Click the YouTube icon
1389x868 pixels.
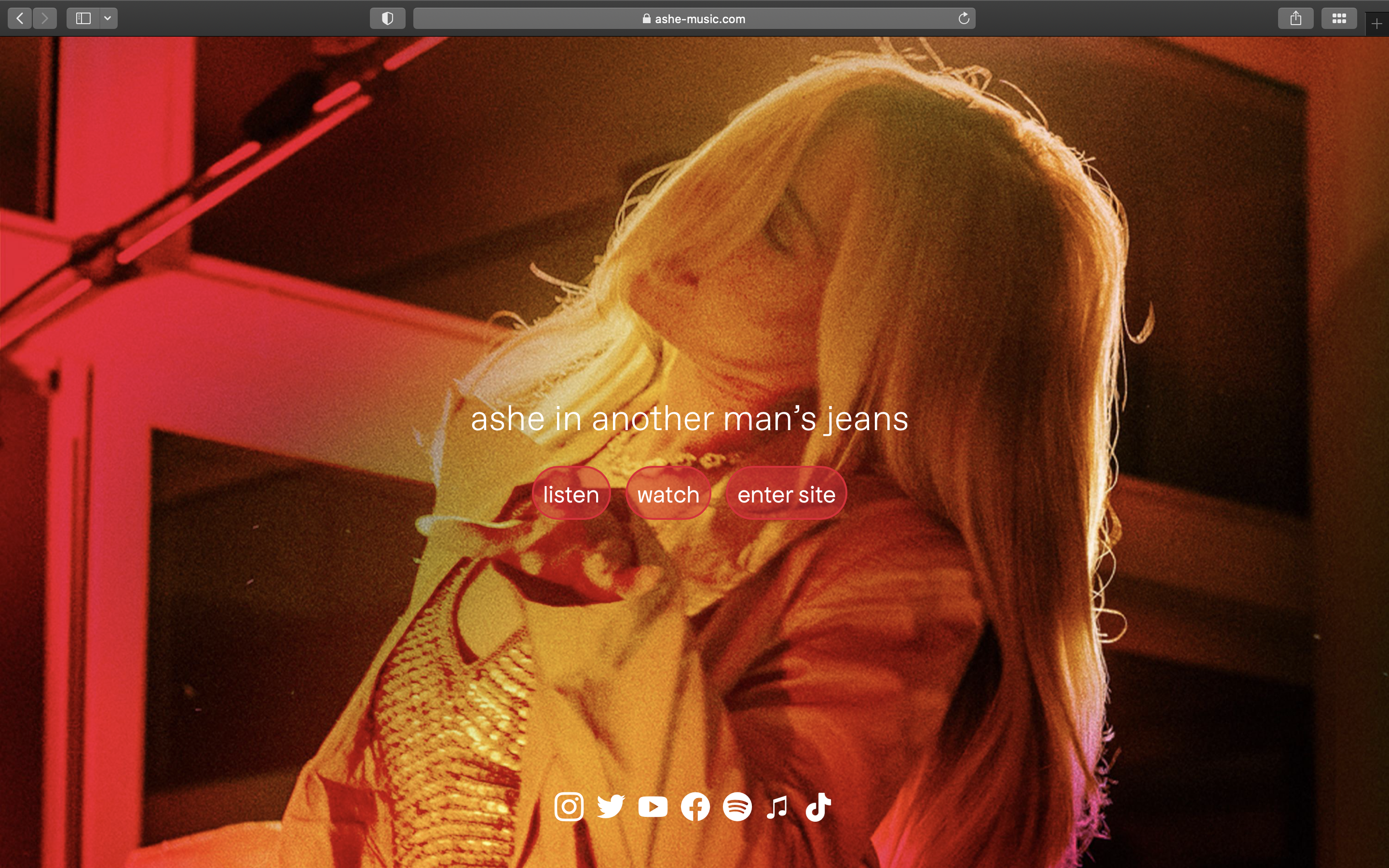653,807
